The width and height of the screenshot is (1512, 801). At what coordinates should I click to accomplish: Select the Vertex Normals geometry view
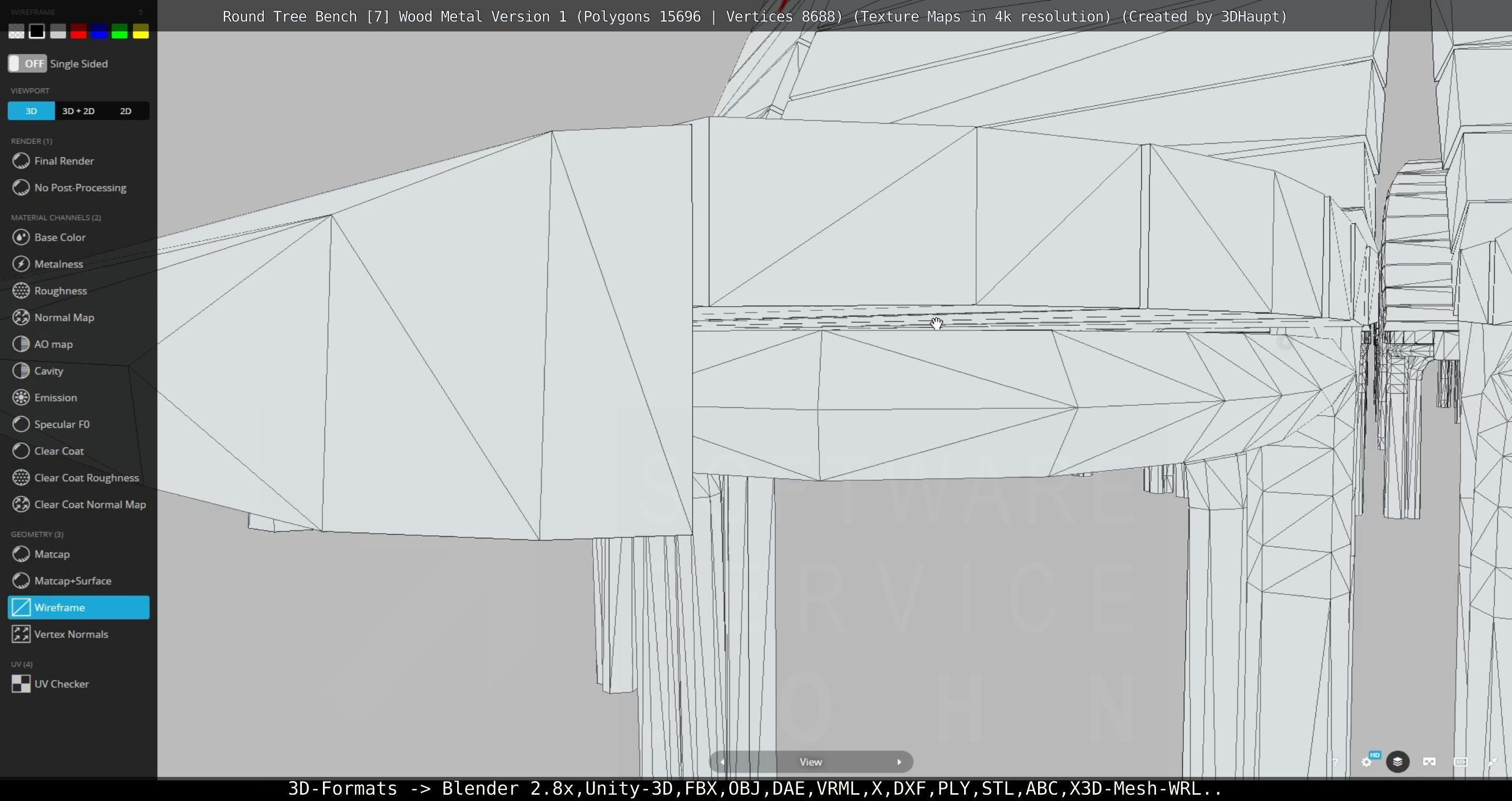tap(70, 634)
